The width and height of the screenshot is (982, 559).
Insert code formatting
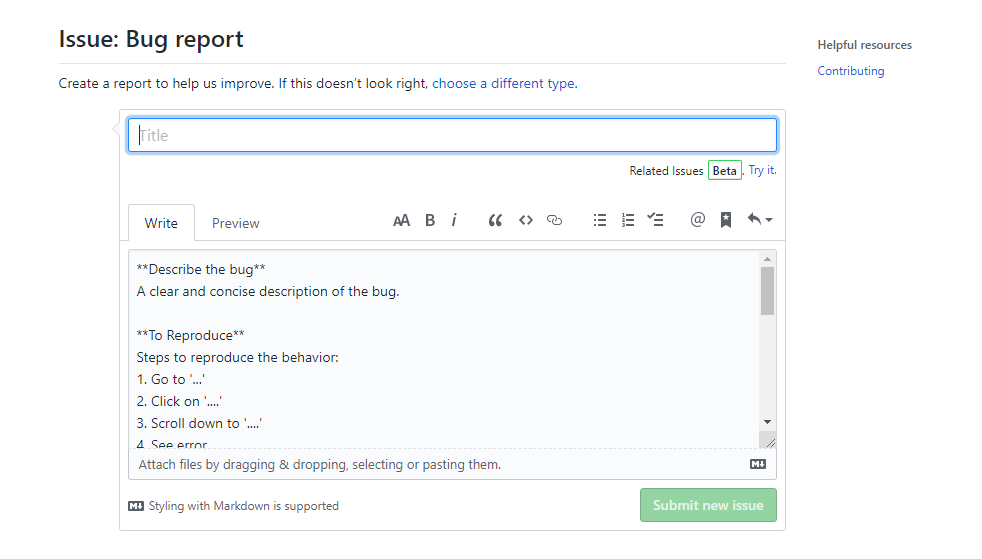pyautogui.click(x=525, y=220)
